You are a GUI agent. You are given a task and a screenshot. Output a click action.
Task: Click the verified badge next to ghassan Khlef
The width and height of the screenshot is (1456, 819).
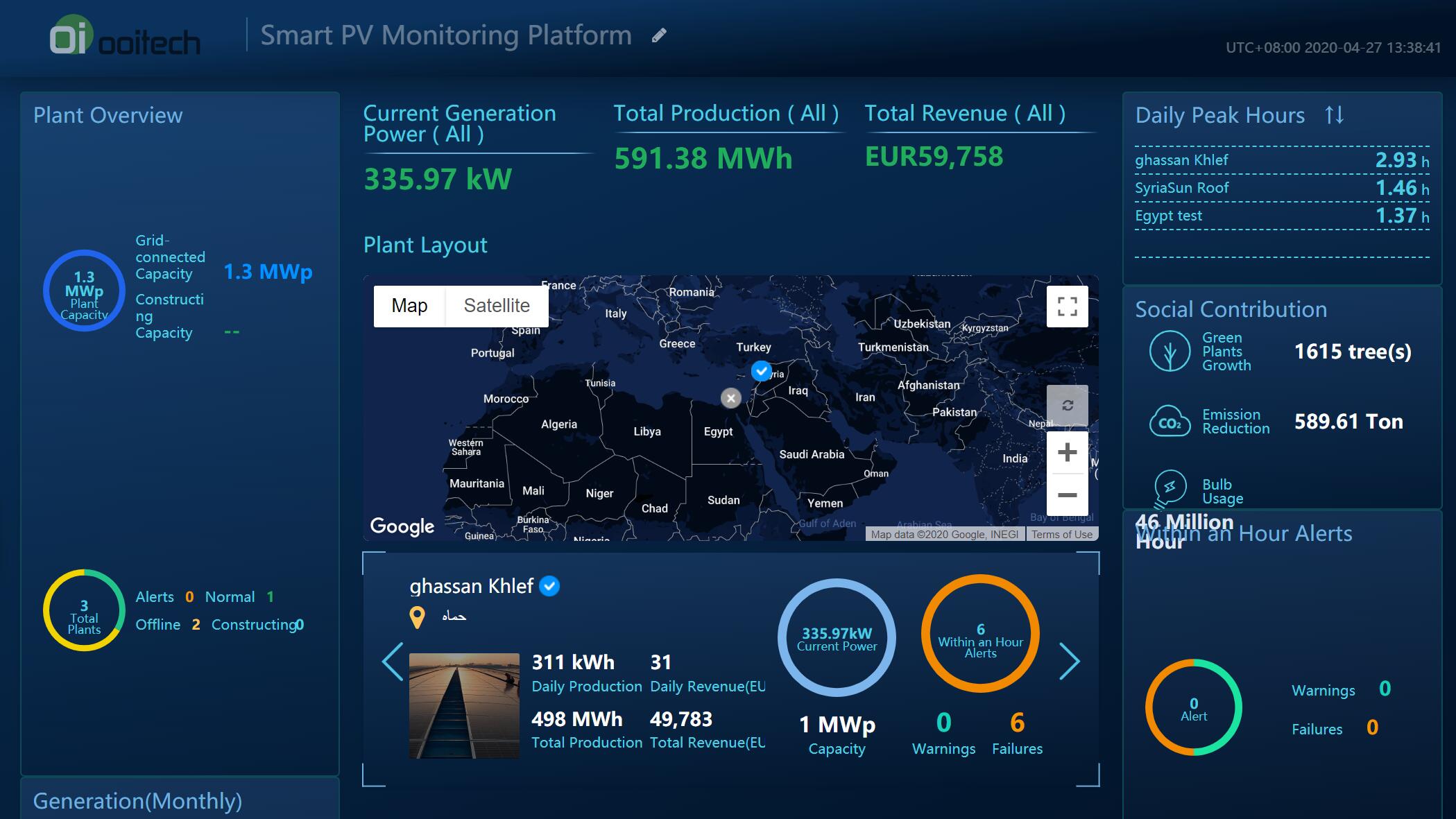click(x=549, y=586)
